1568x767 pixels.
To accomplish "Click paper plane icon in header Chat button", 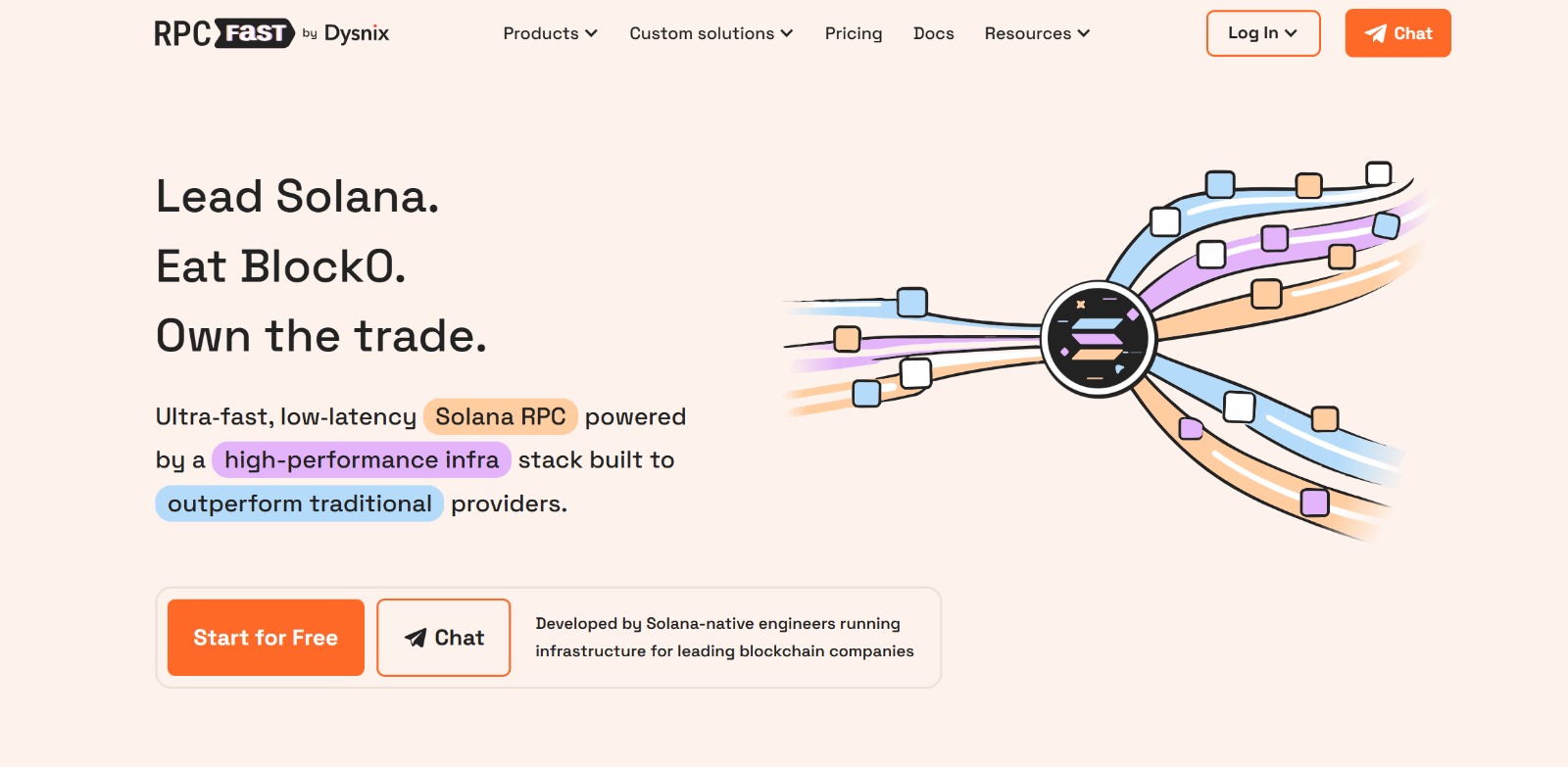I will click(x=1376, y=33).
